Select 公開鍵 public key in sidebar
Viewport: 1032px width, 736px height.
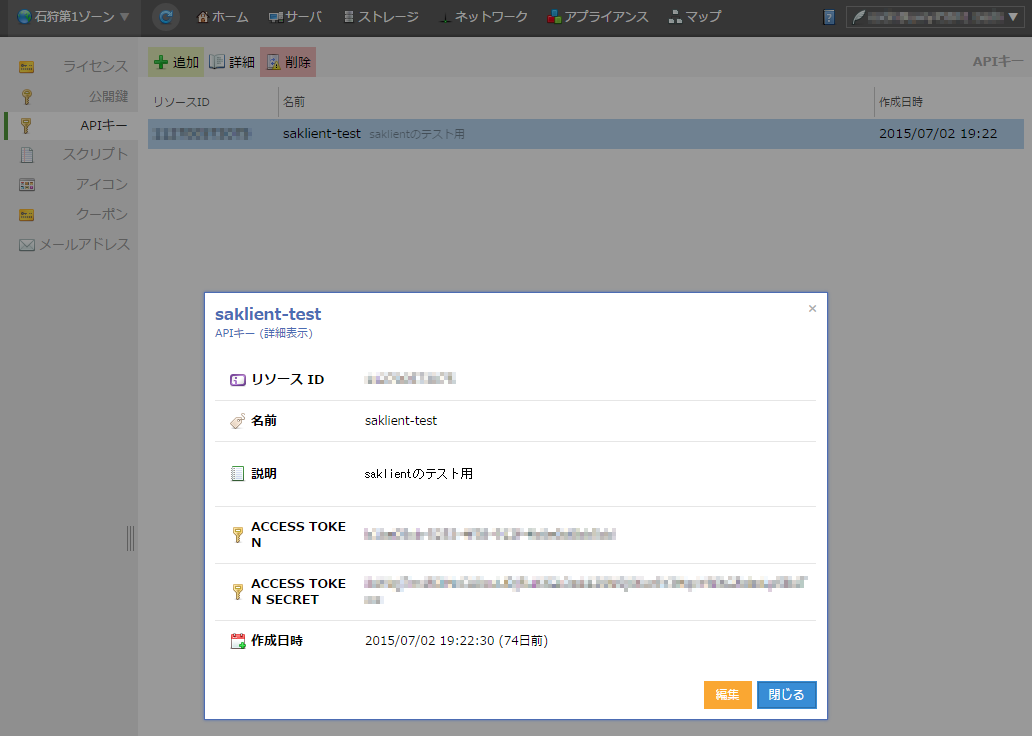(x=108, y=96)
